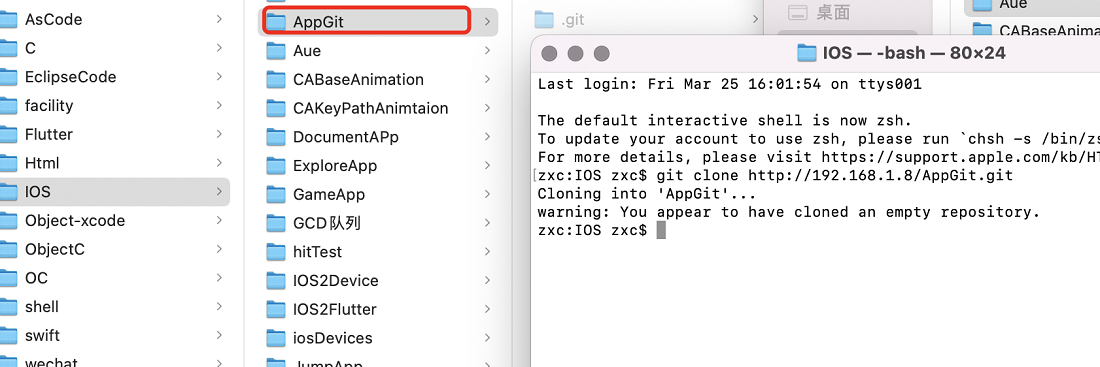
Task: Select the AppGit folder icon
Action: point(276,22)
